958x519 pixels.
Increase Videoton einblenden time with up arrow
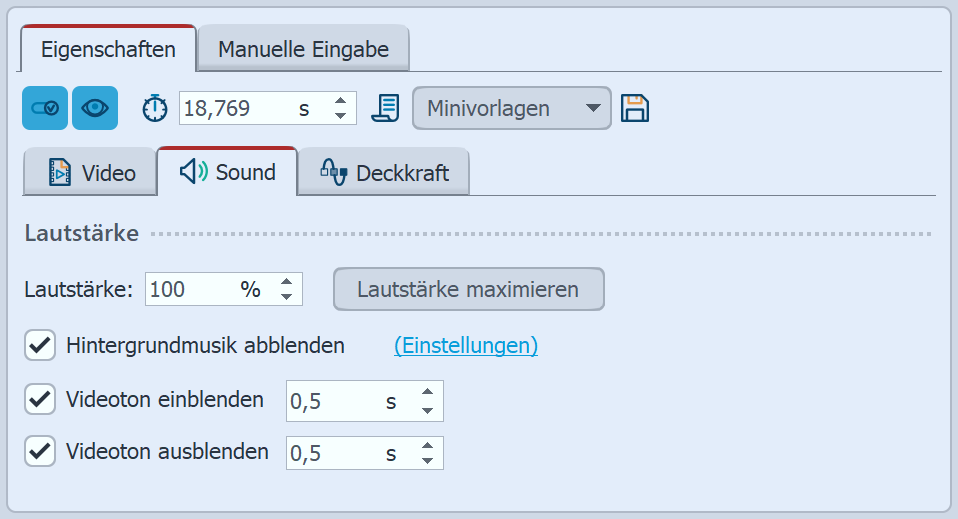click(x=428, y=393)
